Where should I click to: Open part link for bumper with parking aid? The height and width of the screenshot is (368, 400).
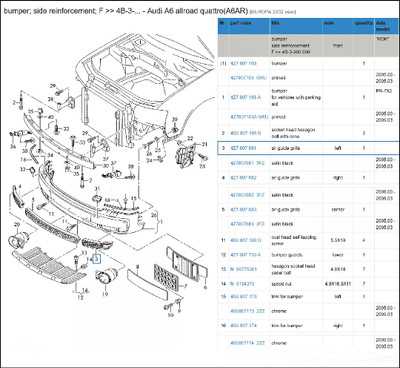click(246, 97)
